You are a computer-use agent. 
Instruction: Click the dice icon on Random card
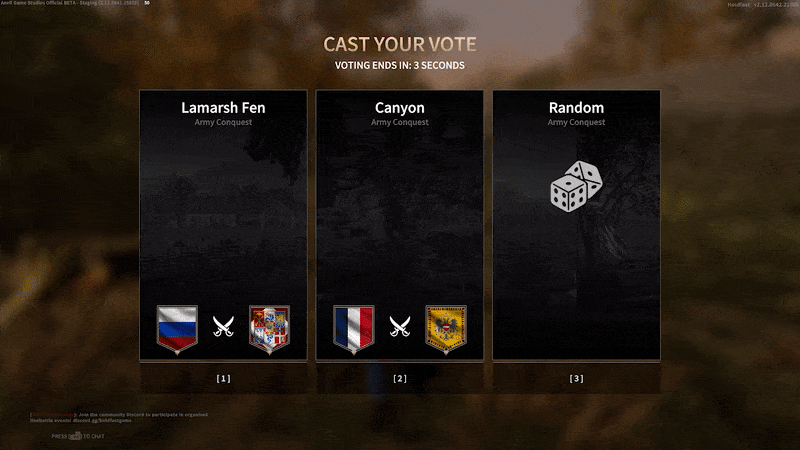point(577,186)
